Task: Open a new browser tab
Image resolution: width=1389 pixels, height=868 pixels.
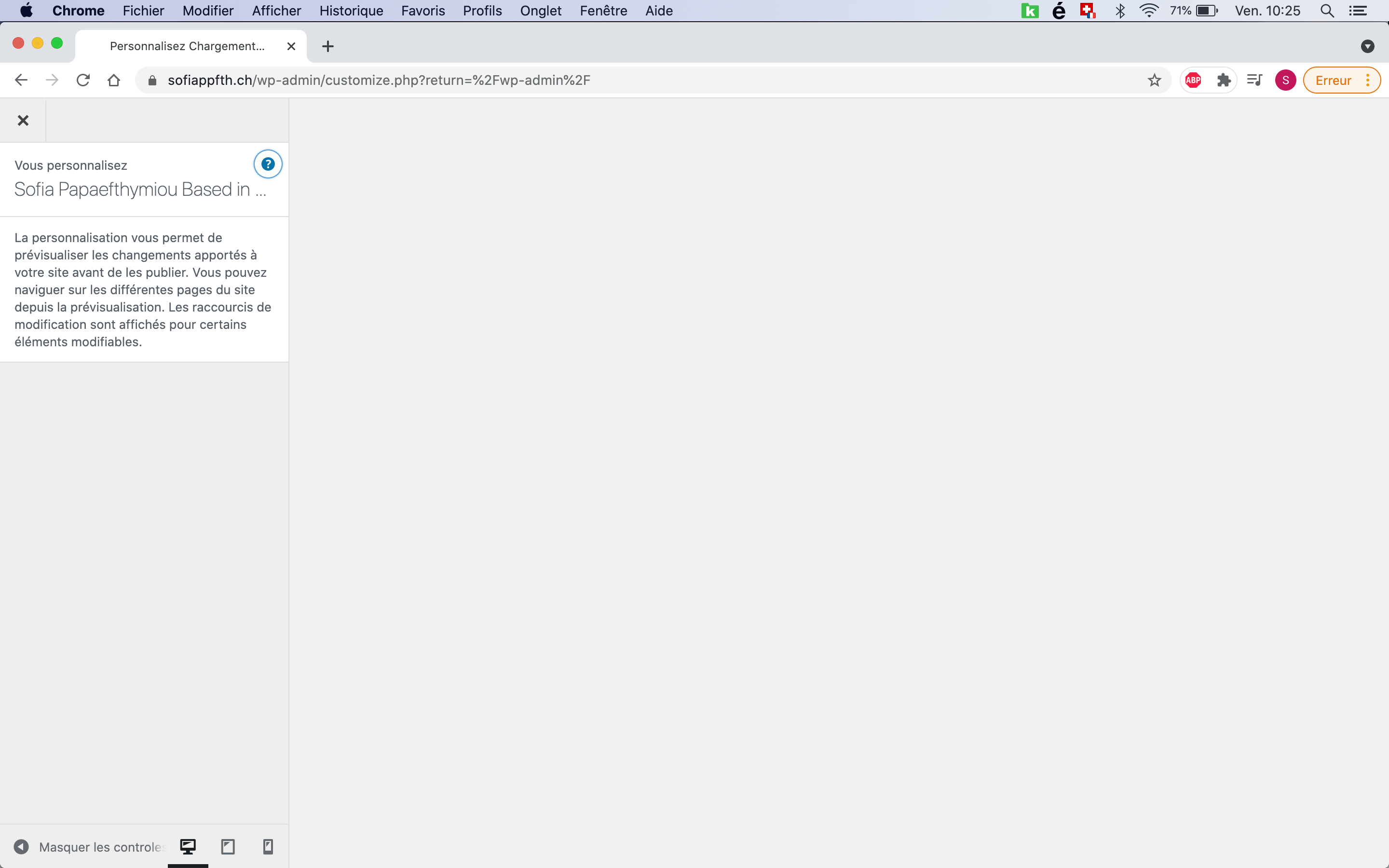Action: pyautogui.click(x=328, y=46)
